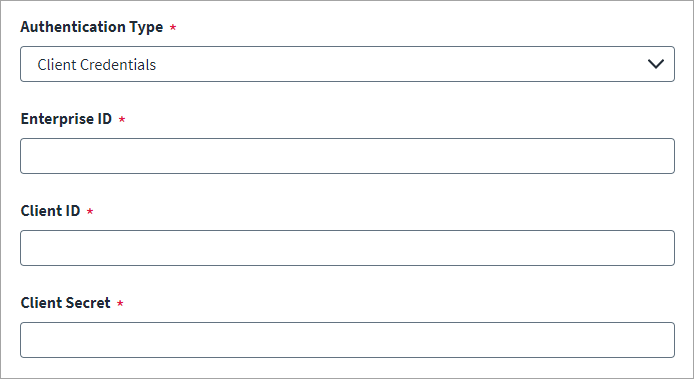Place cursor in the empty box under Client Secret

pos(347,340)
